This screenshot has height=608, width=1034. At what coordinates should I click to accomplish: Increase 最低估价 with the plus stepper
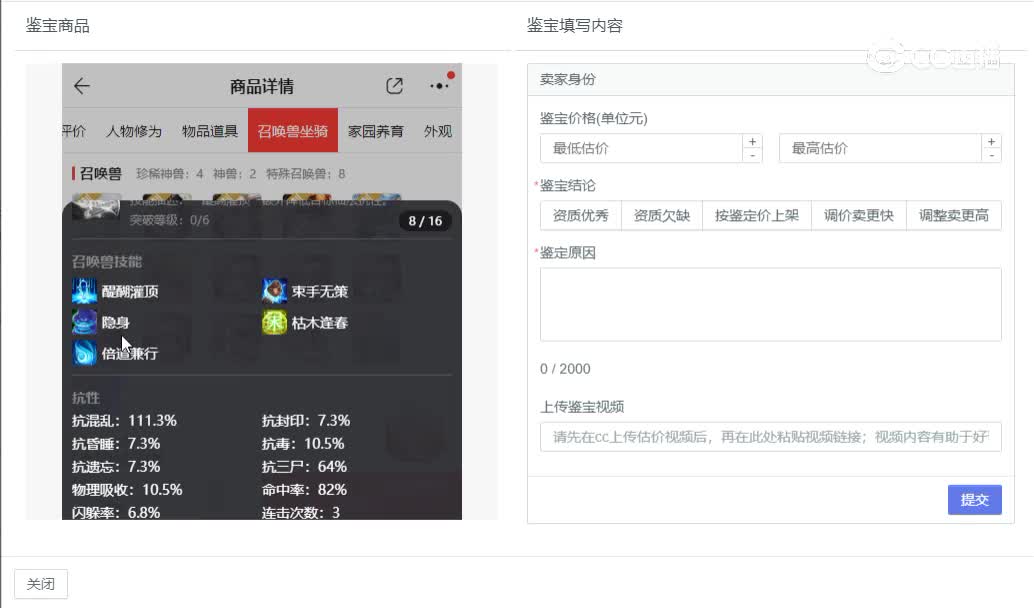752,142
